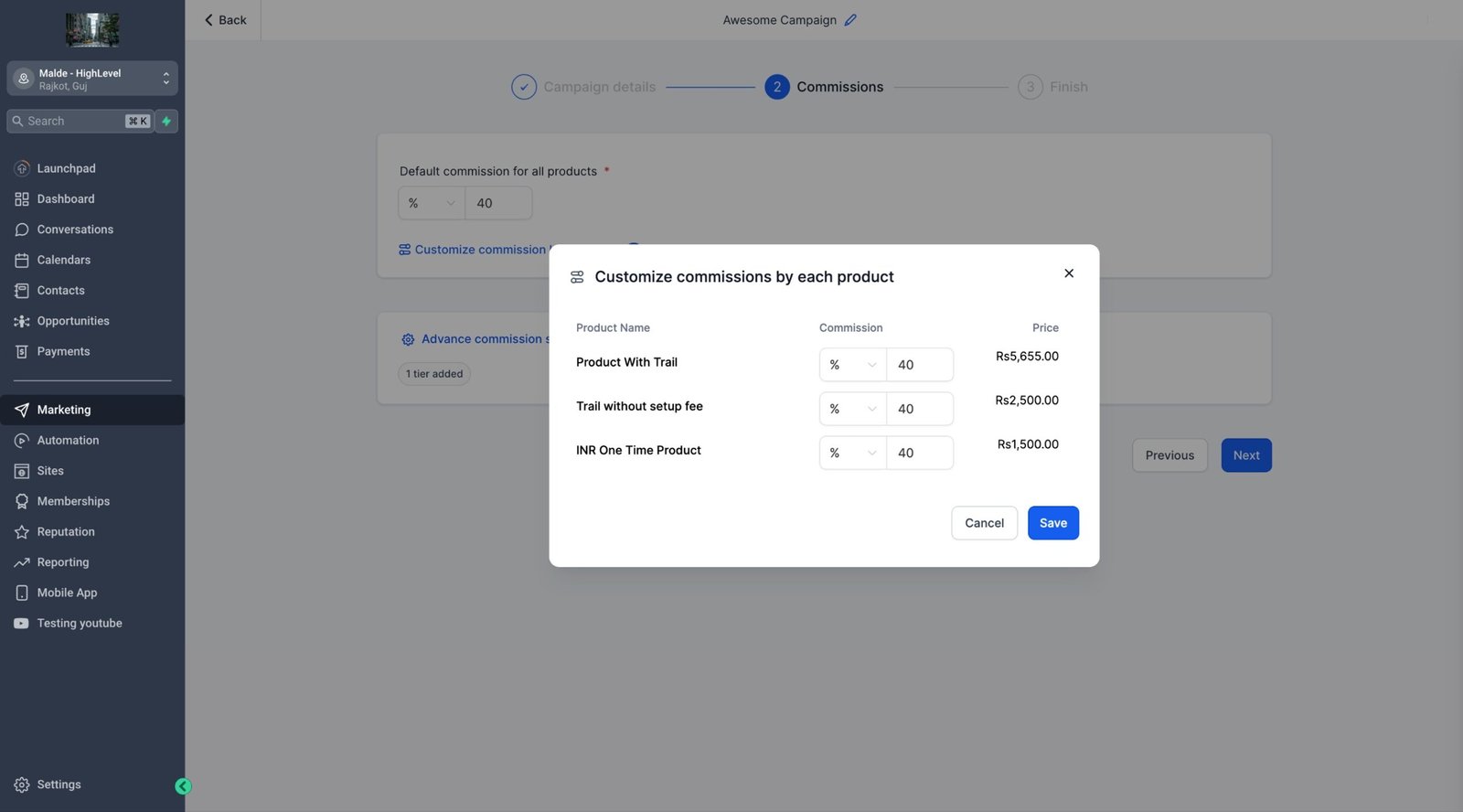
Task: Collapse sidebar using green arrow icon
Action: click(183, 786)
